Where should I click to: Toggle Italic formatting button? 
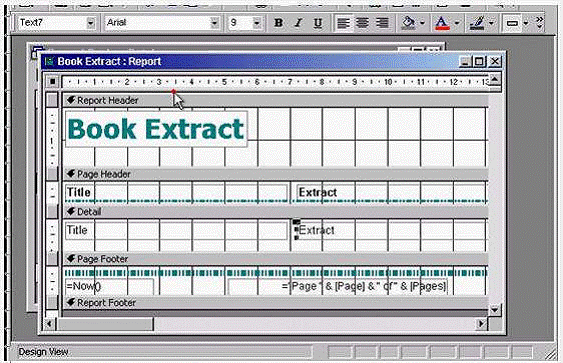pos(298,23)
